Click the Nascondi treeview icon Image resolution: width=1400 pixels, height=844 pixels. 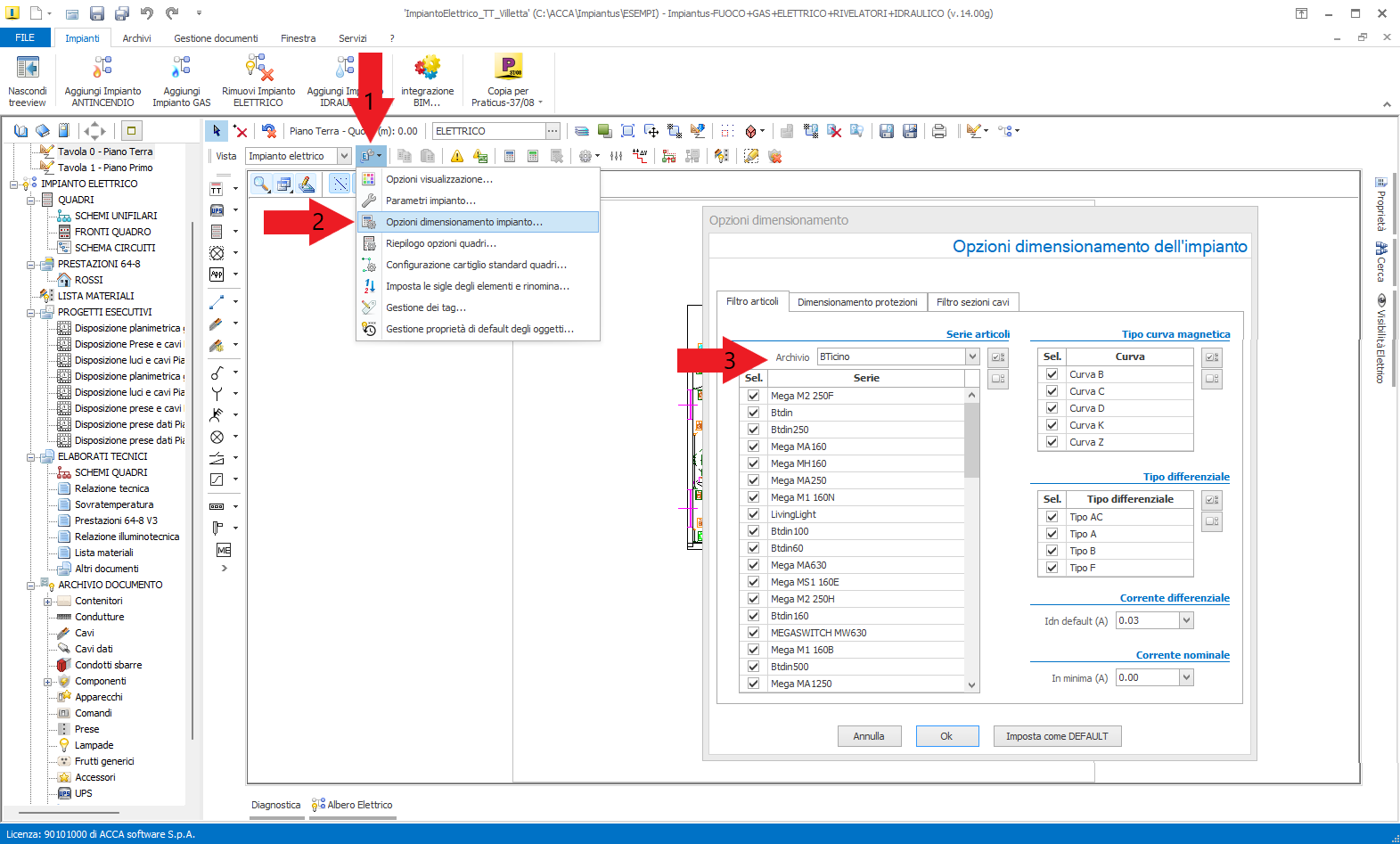(28, 68)
